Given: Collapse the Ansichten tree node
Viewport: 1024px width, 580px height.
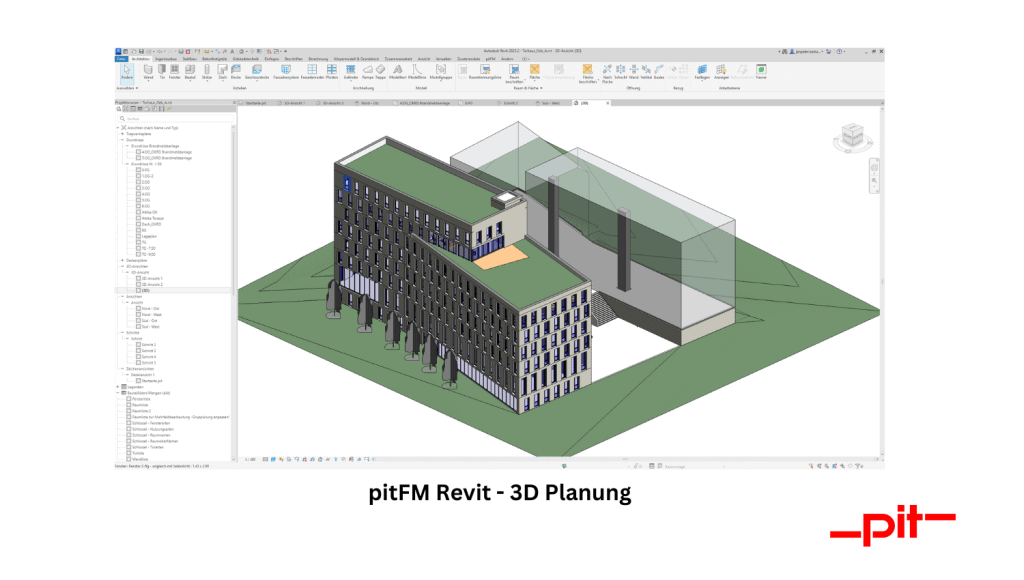Looking at the screenshot, I should [122, 297].
